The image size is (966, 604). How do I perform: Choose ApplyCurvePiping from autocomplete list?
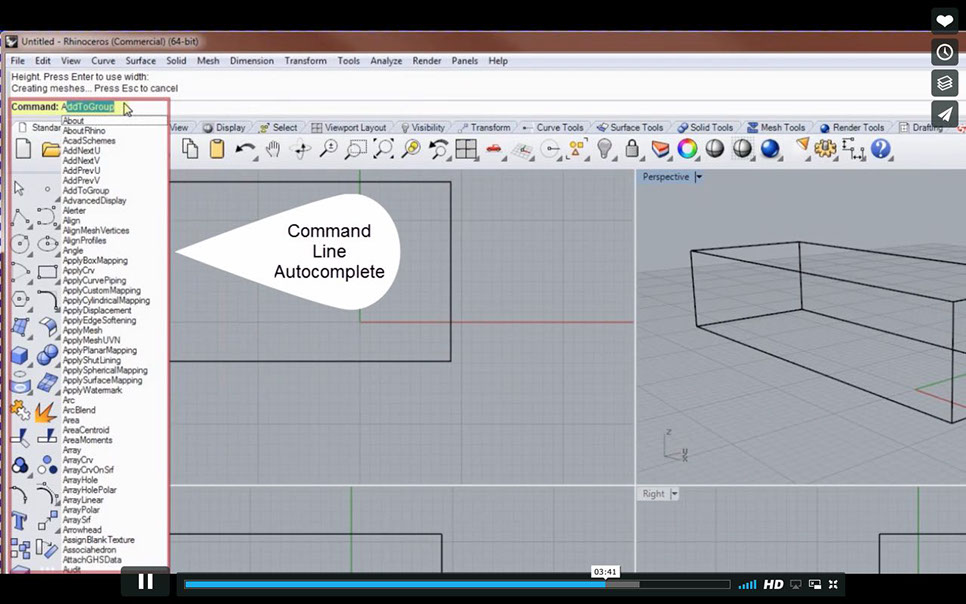94,280
